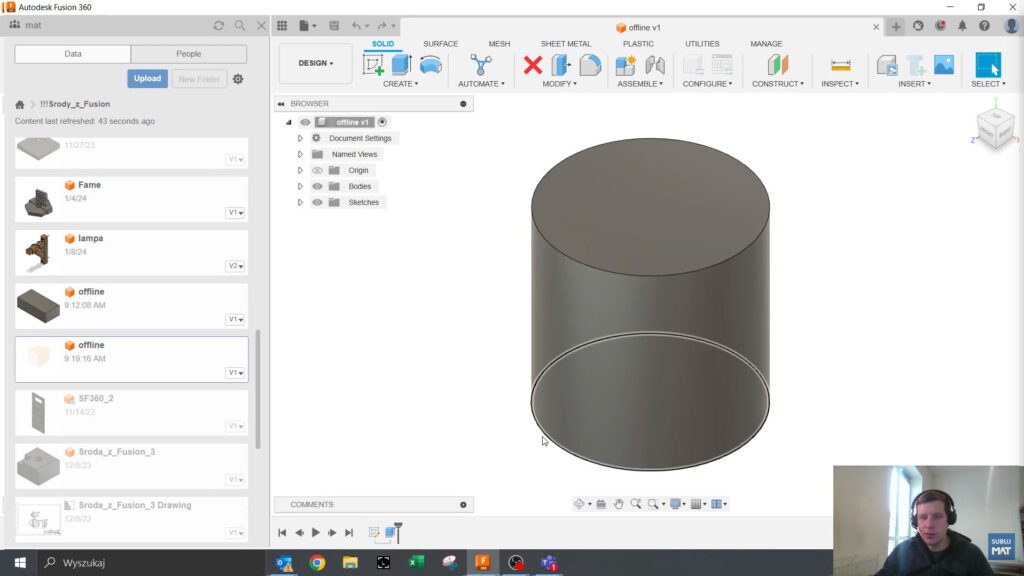Activate the Press Pull modify tool
1024x576 pixels.
[560, 66]
